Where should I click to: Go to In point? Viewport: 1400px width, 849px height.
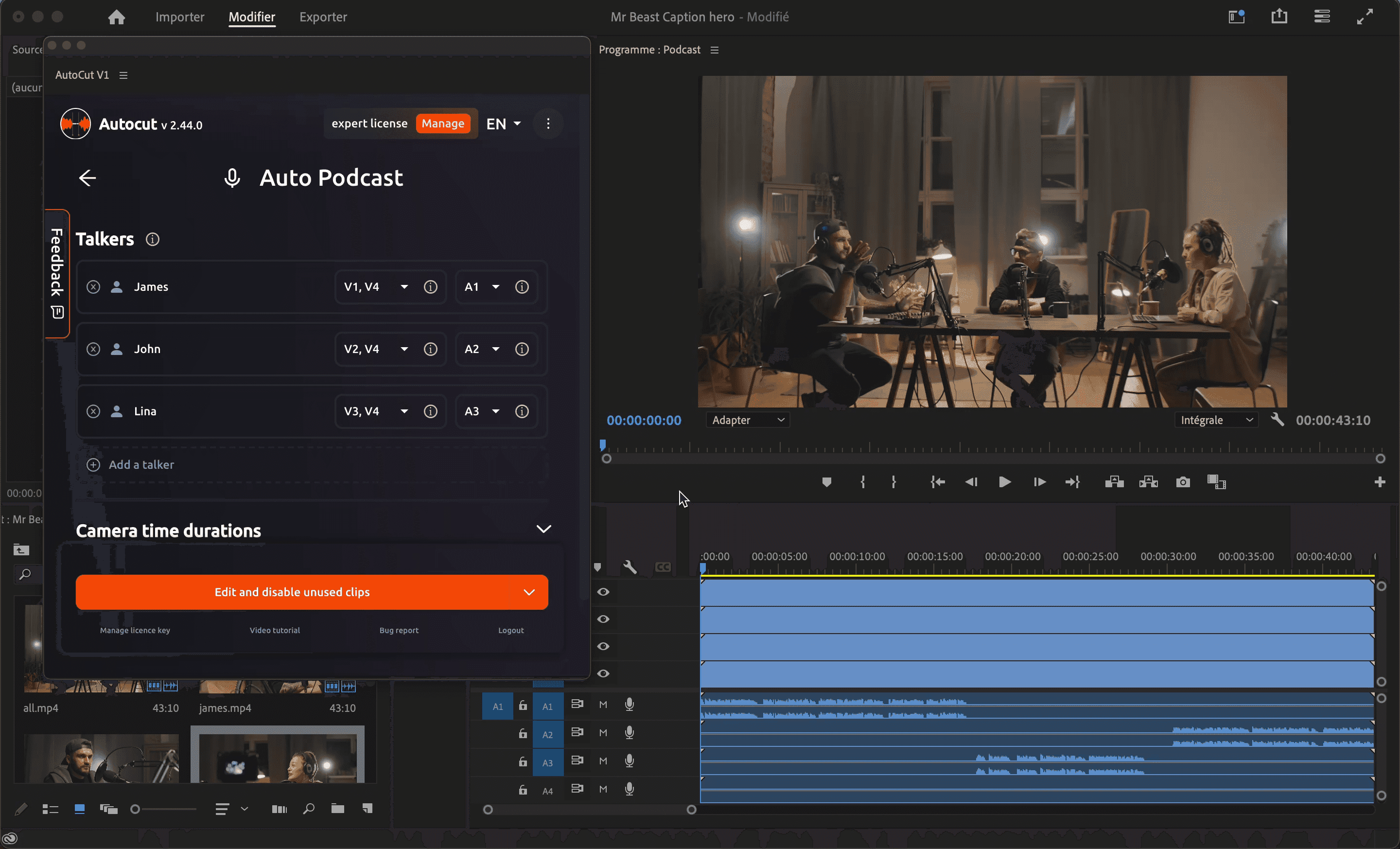(x=938, y=482)
